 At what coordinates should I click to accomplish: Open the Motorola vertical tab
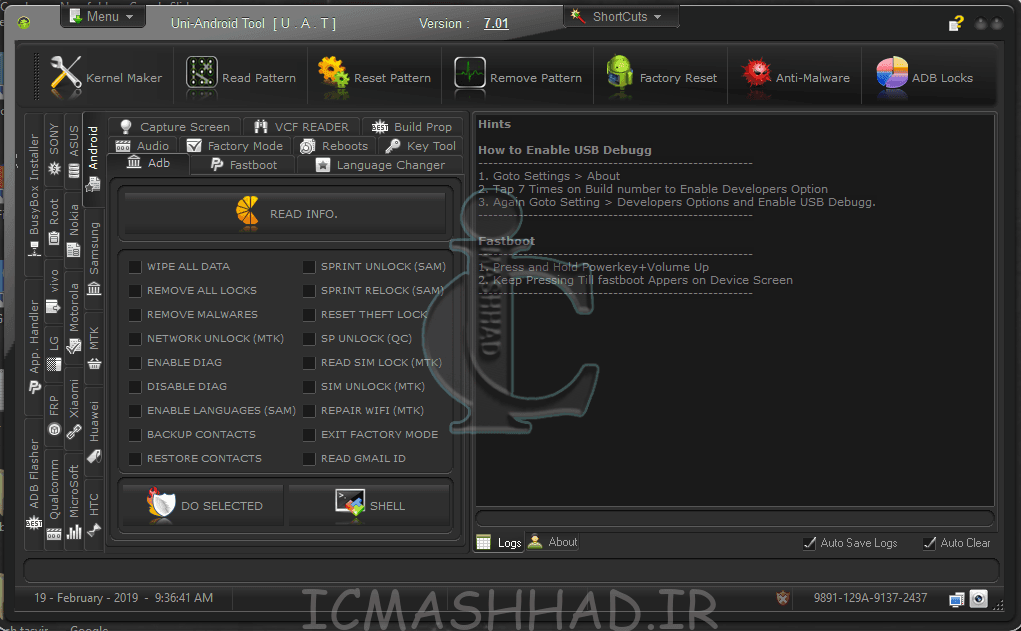(74, 318)
